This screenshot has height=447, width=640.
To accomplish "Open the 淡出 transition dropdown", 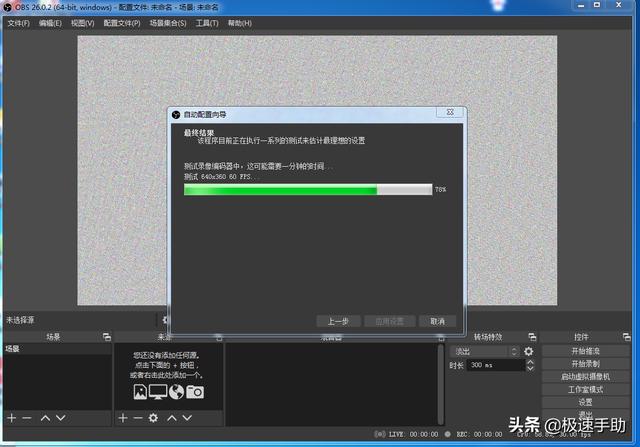I will click(x=484, y=352).
